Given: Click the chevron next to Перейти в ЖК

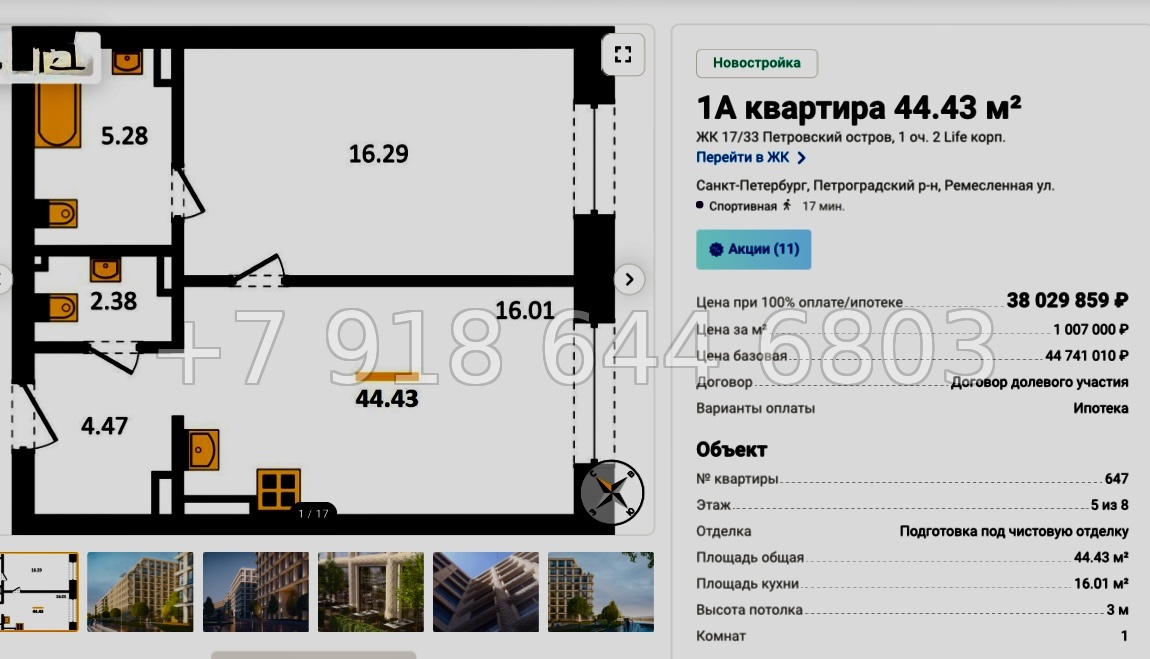Looking at the screenshot, I should [x=802, y=158].
